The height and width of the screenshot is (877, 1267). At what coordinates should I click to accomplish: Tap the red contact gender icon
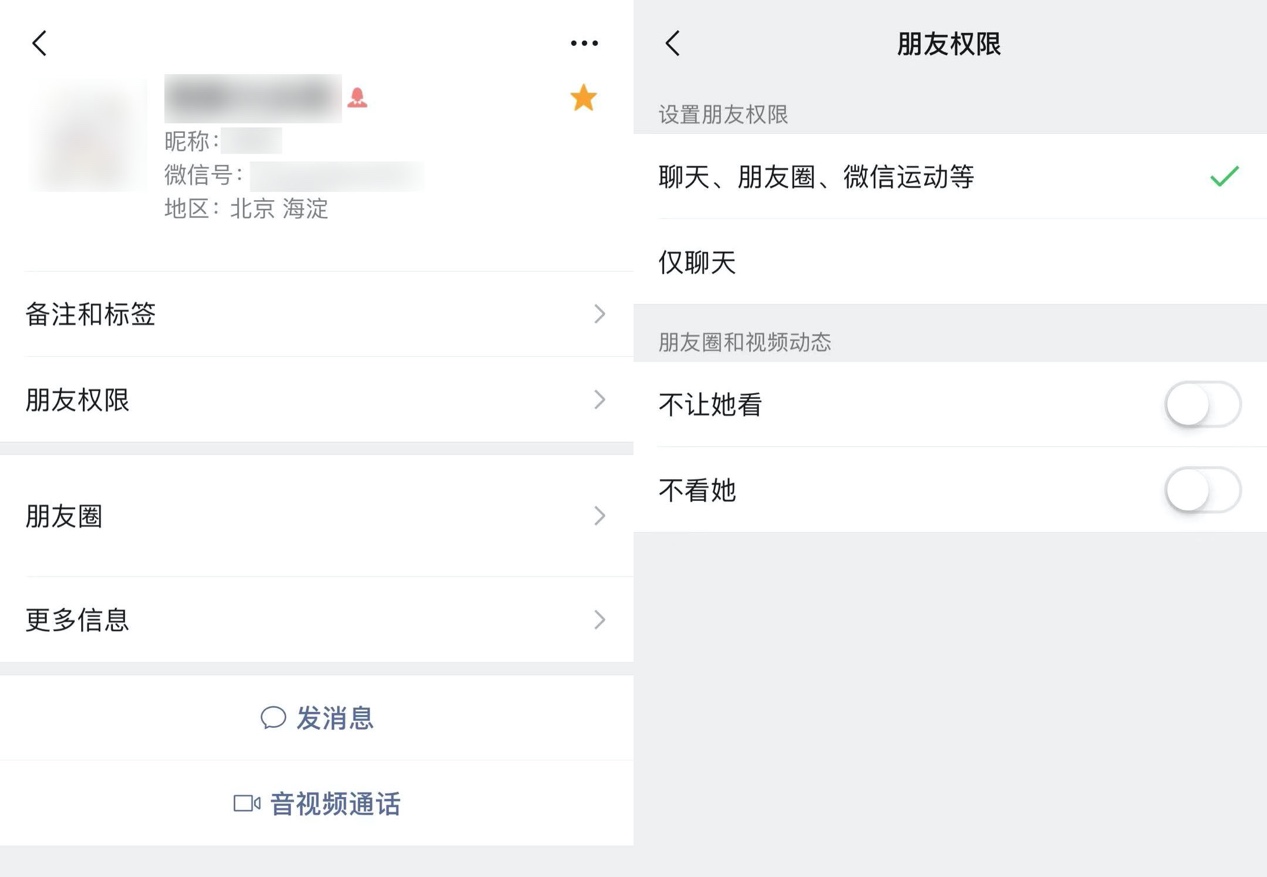pos(357,98)
